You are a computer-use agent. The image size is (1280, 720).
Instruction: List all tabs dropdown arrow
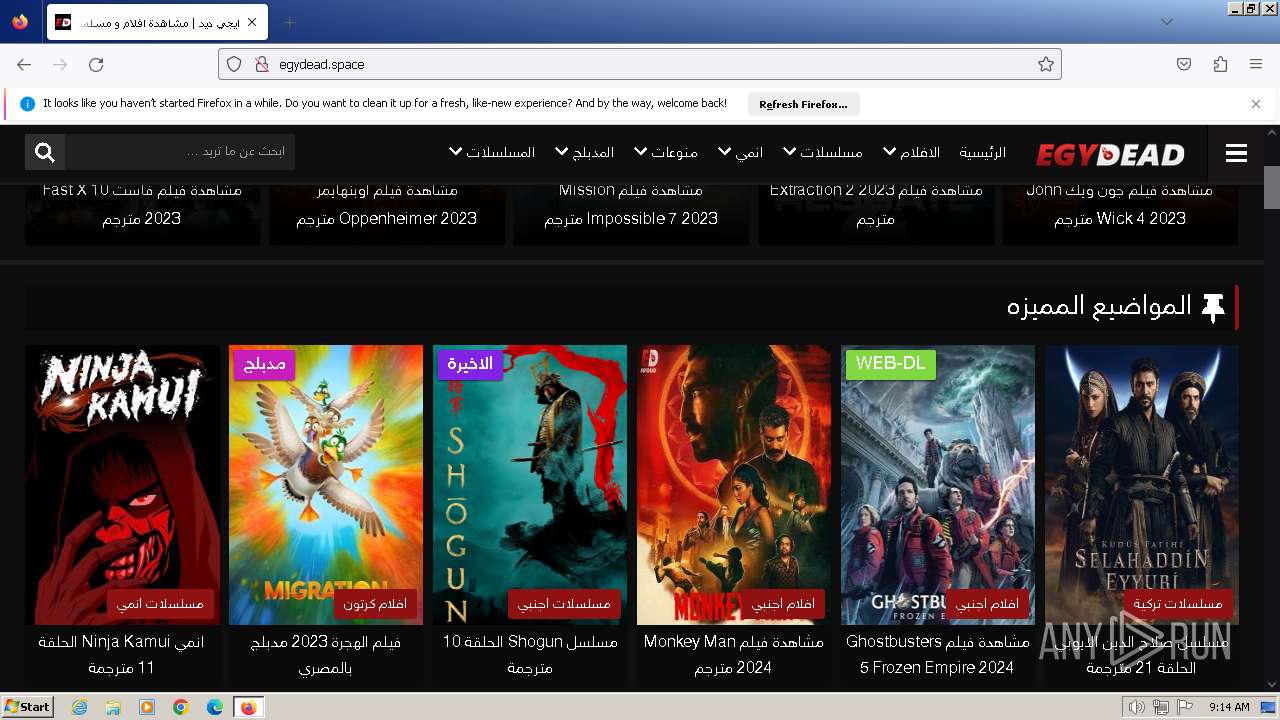1167,22
